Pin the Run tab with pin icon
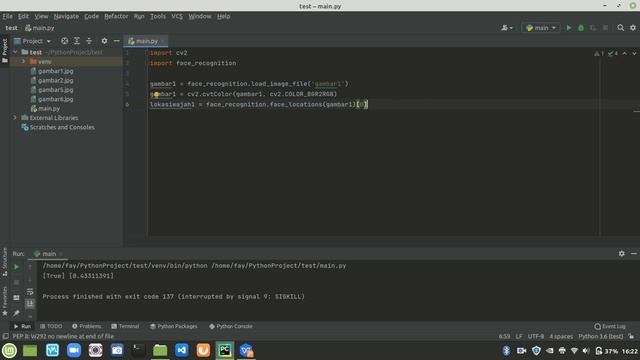The height and width of the screenshot is (360, 640). pos(16,313)
